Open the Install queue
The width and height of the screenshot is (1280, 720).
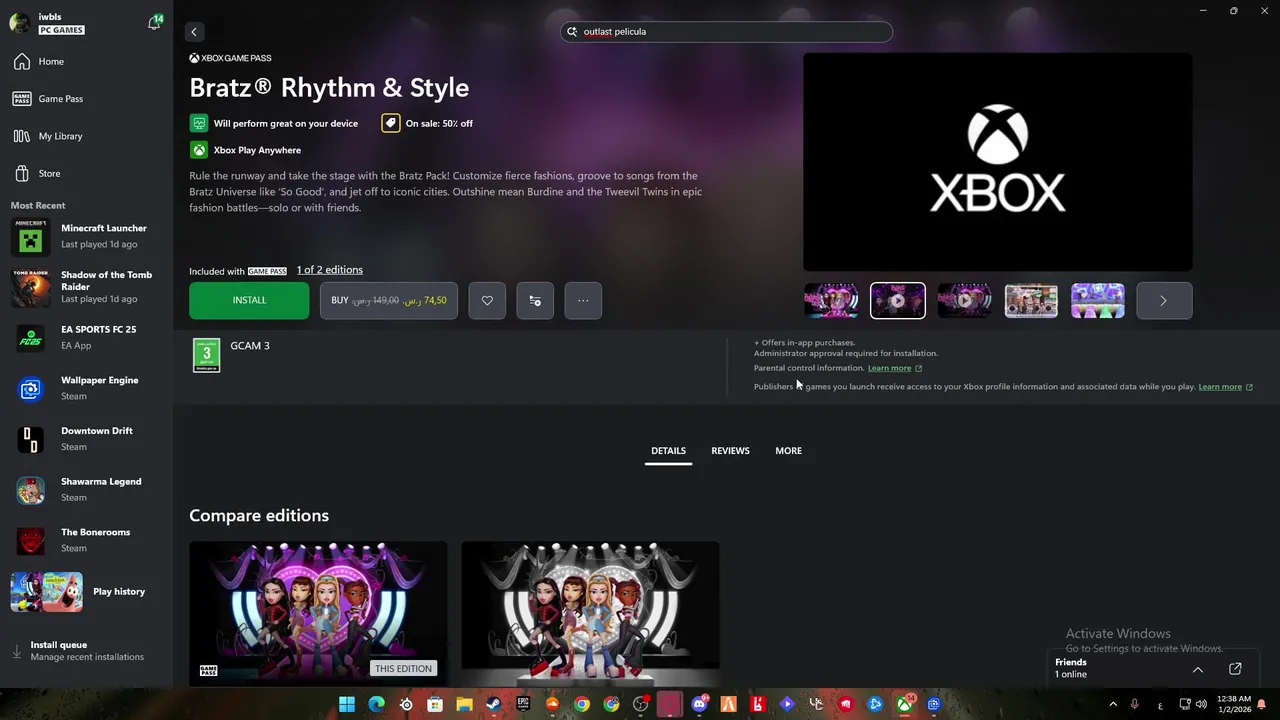click(x=86, y=651)
